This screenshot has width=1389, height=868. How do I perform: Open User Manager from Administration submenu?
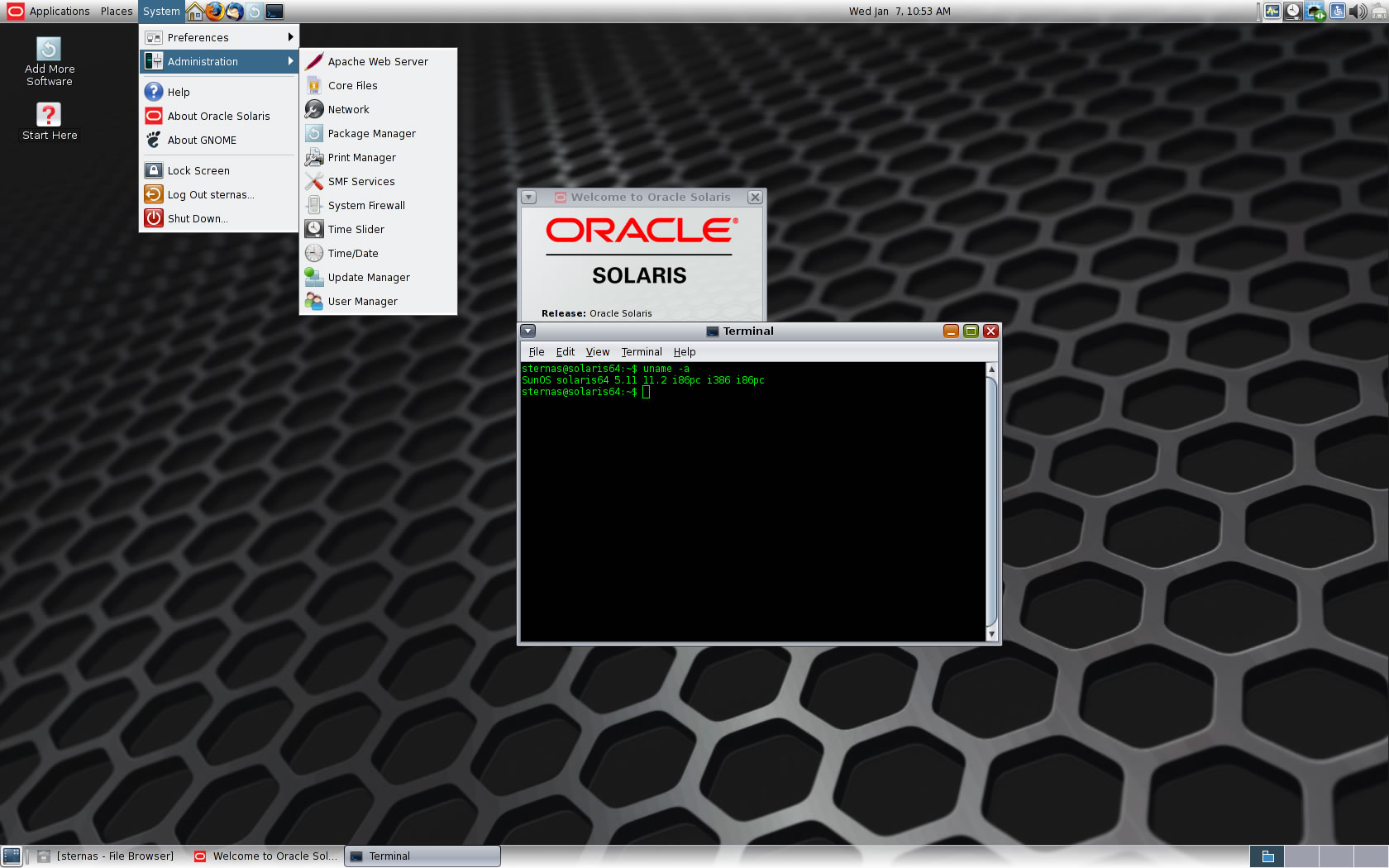[x=379, y=301]
